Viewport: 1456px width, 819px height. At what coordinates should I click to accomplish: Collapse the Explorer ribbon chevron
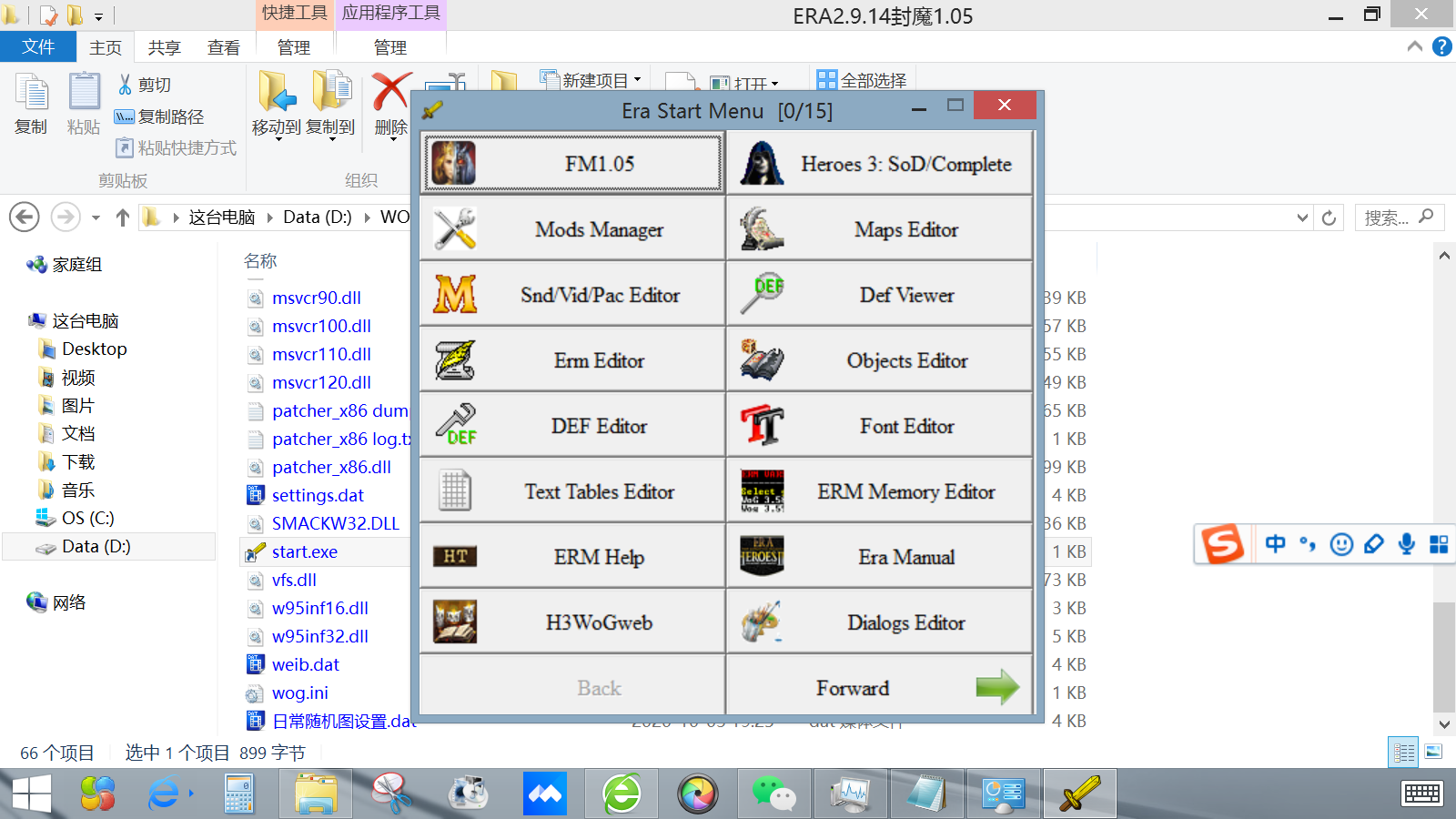pyautogui.click(x=1414, y=46)
